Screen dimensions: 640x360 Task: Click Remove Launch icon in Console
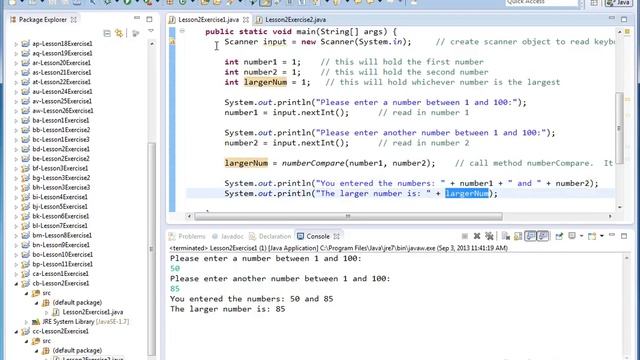pos(477,236)
